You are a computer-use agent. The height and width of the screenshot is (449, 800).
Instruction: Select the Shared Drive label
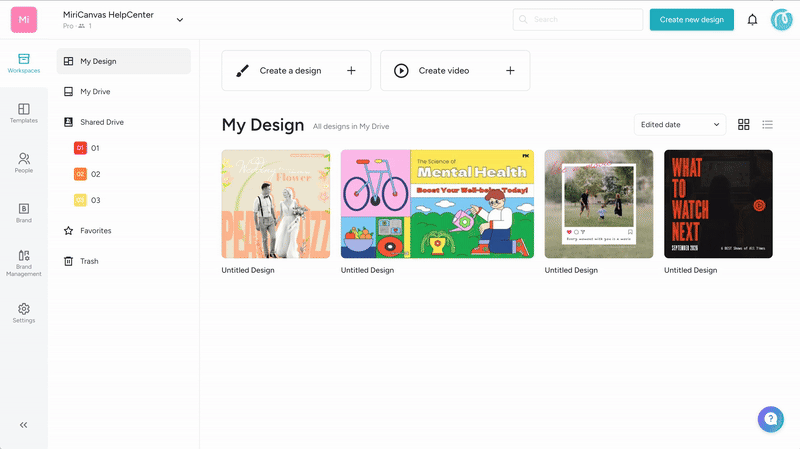(x=102, y=122)
